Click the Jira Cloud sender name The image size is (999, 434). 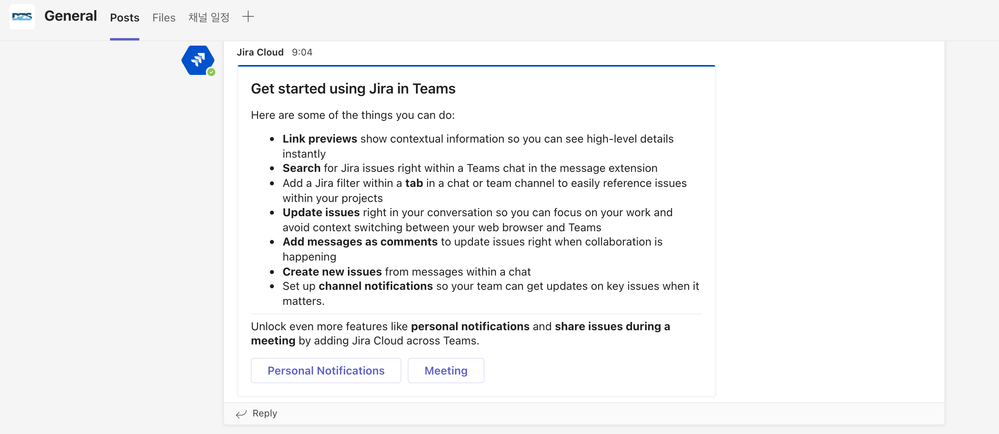point(260,52)
